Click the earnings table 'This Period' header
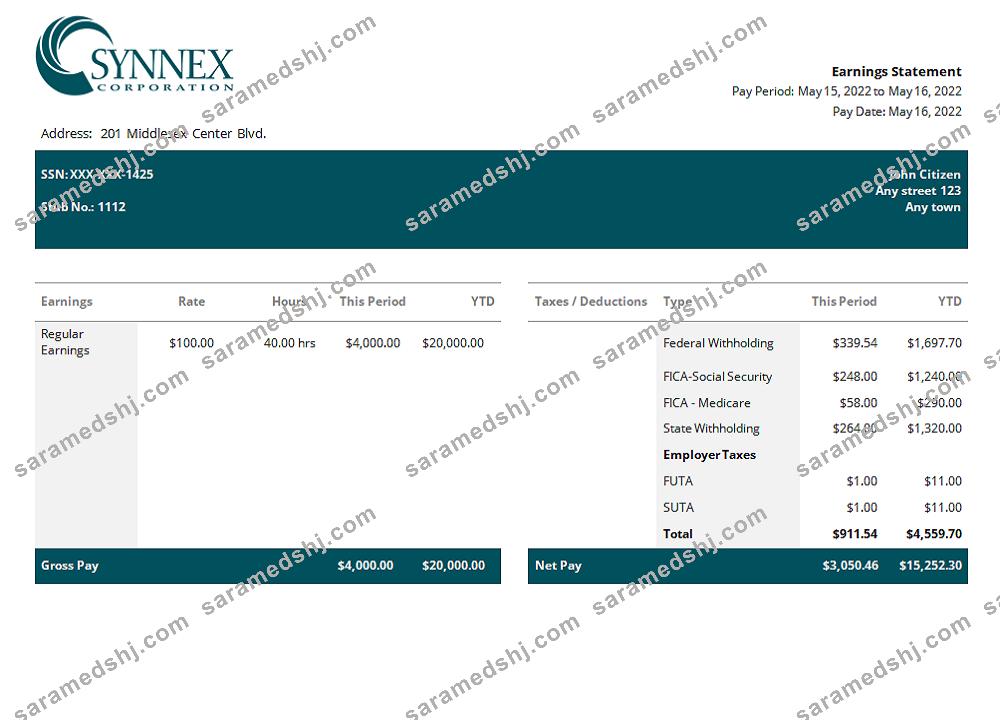Screen dimensions: 1000x720 372,301
